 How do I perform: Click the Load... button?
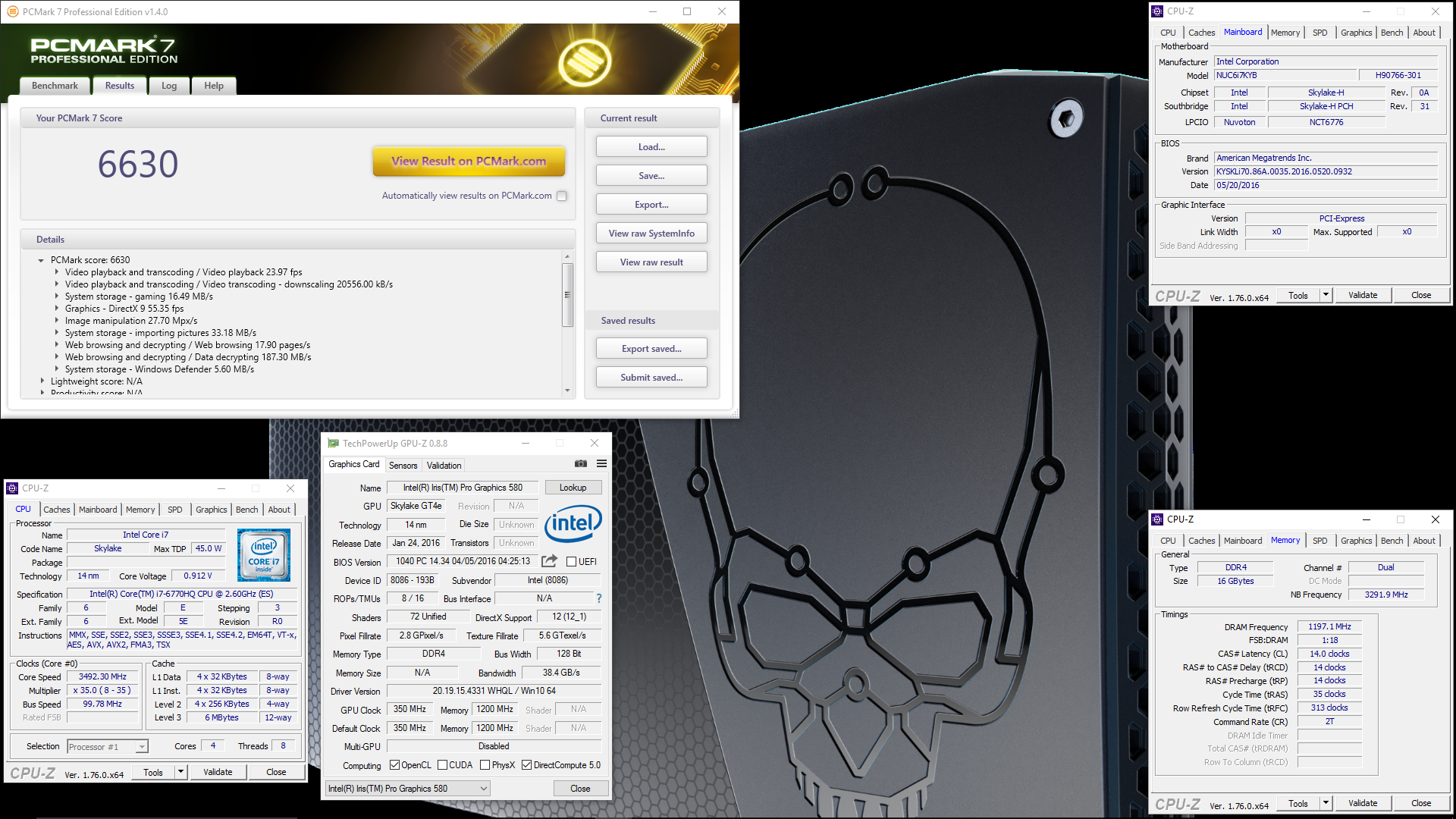pyautogui.click(x=651, y=147)
